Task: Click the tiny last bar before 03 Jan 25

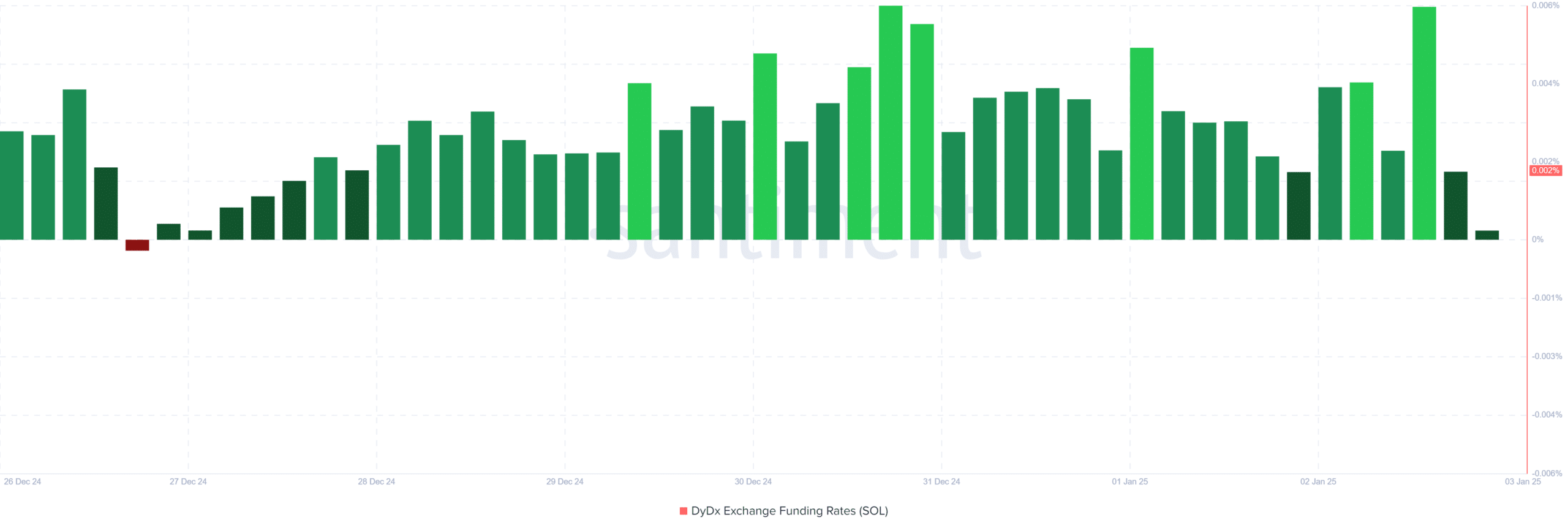Action: click(x=1487, y=235)
